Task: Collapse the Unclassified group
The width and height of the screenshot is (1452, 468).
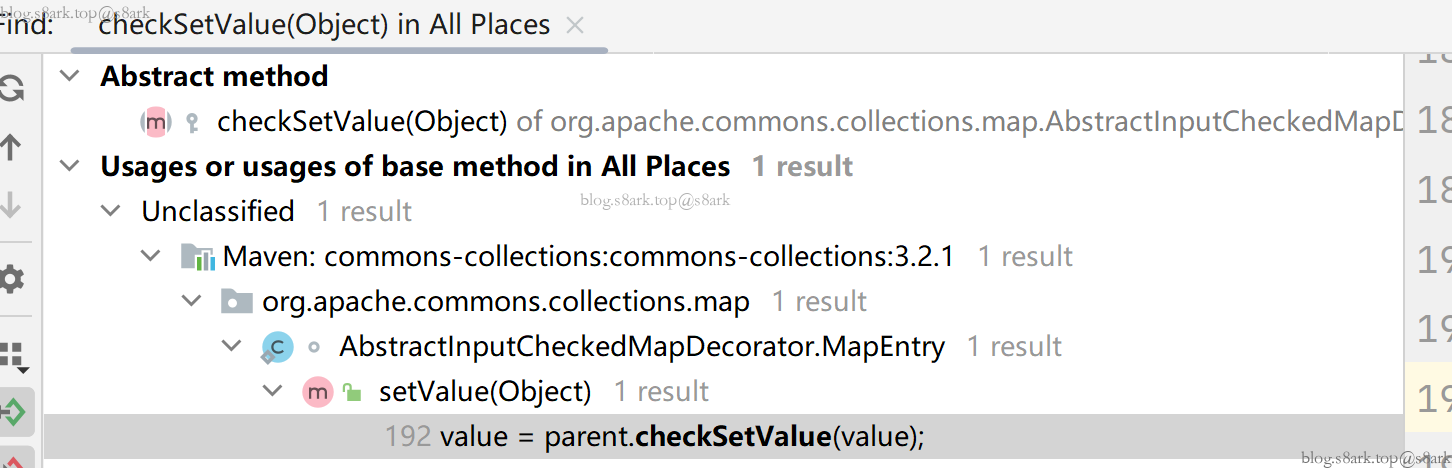Action: 110,211
